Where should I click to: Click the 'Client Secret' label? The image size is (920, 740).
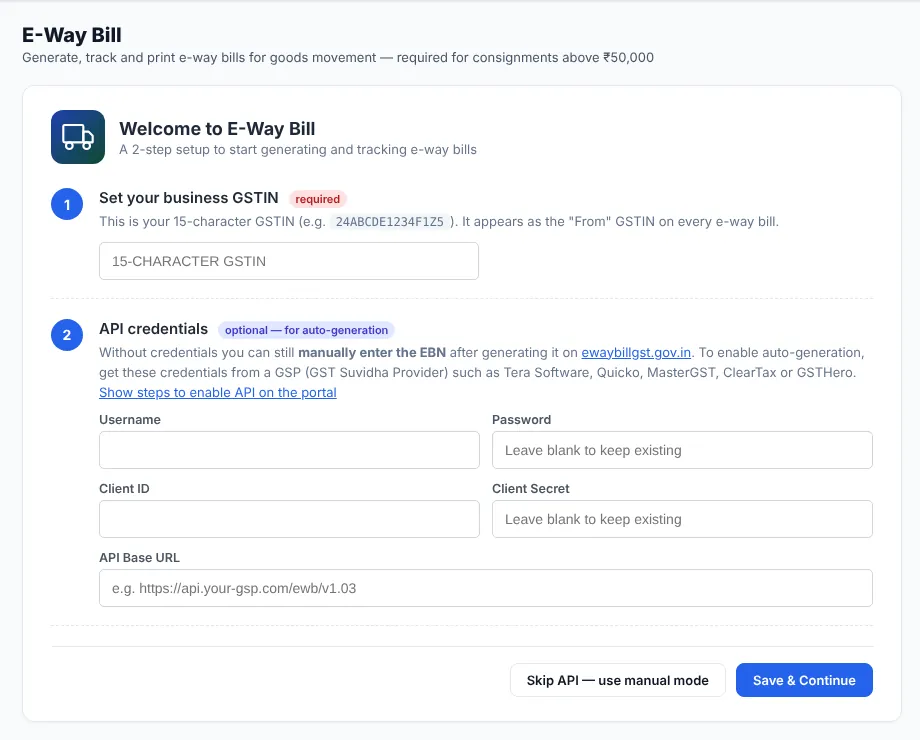pyautogui.click(x=531, y=488)
